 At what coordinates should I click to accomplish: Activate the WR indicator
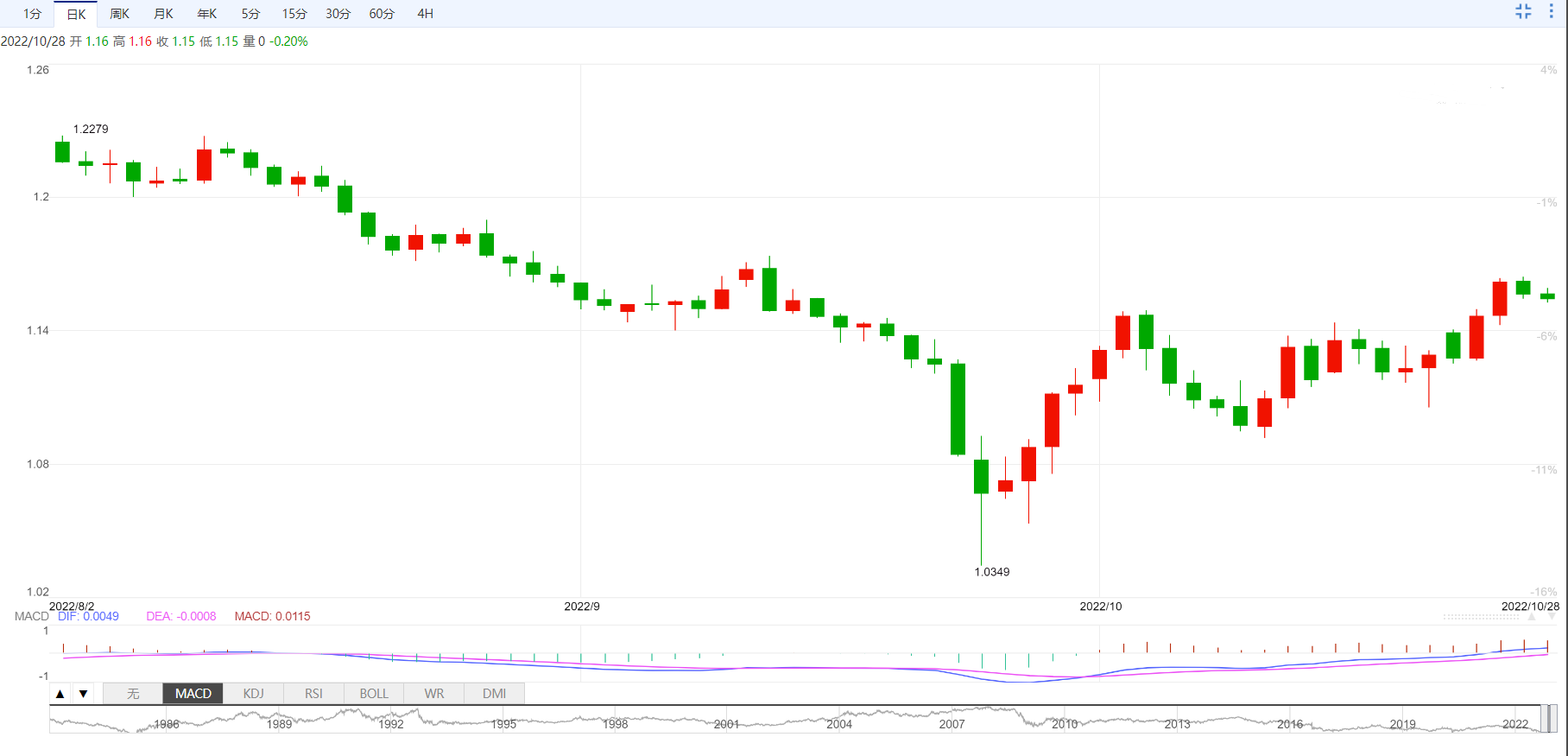pyautogui.click(x=434, y=693)
